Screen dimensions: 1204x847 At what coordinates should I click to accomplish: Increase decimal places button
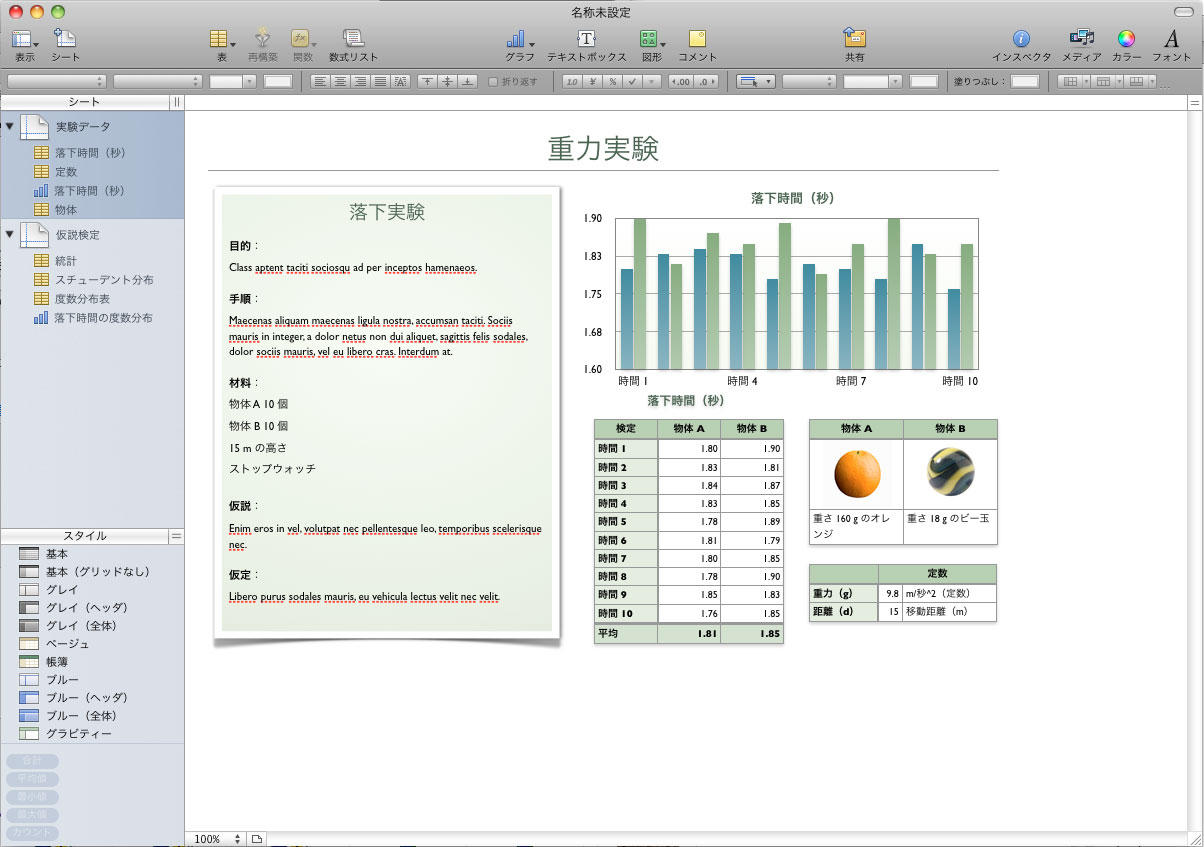[x=681, y=81]
